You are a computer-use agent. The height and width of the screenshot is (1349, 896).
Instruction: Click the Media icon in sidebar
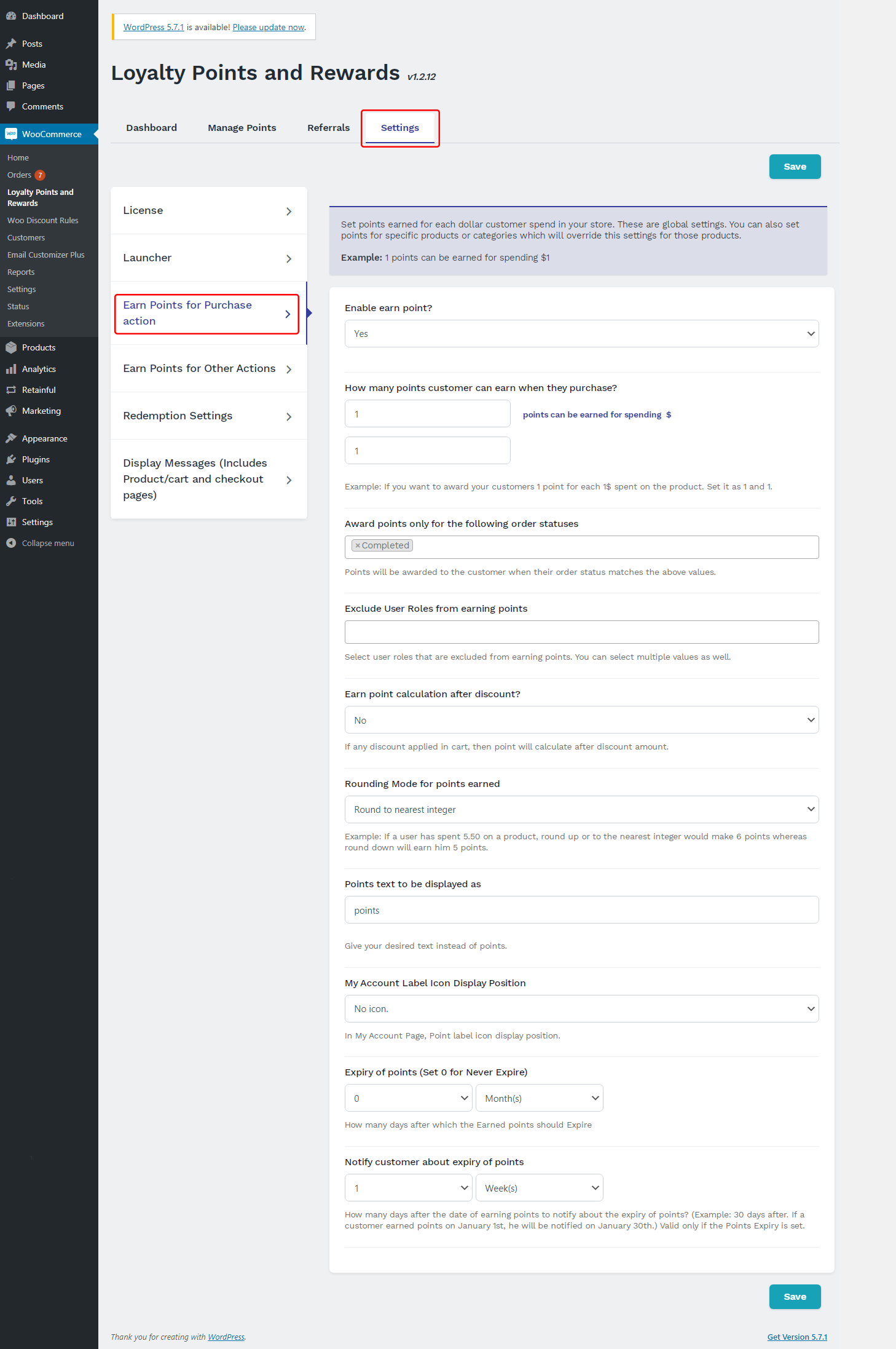[11, 65]
